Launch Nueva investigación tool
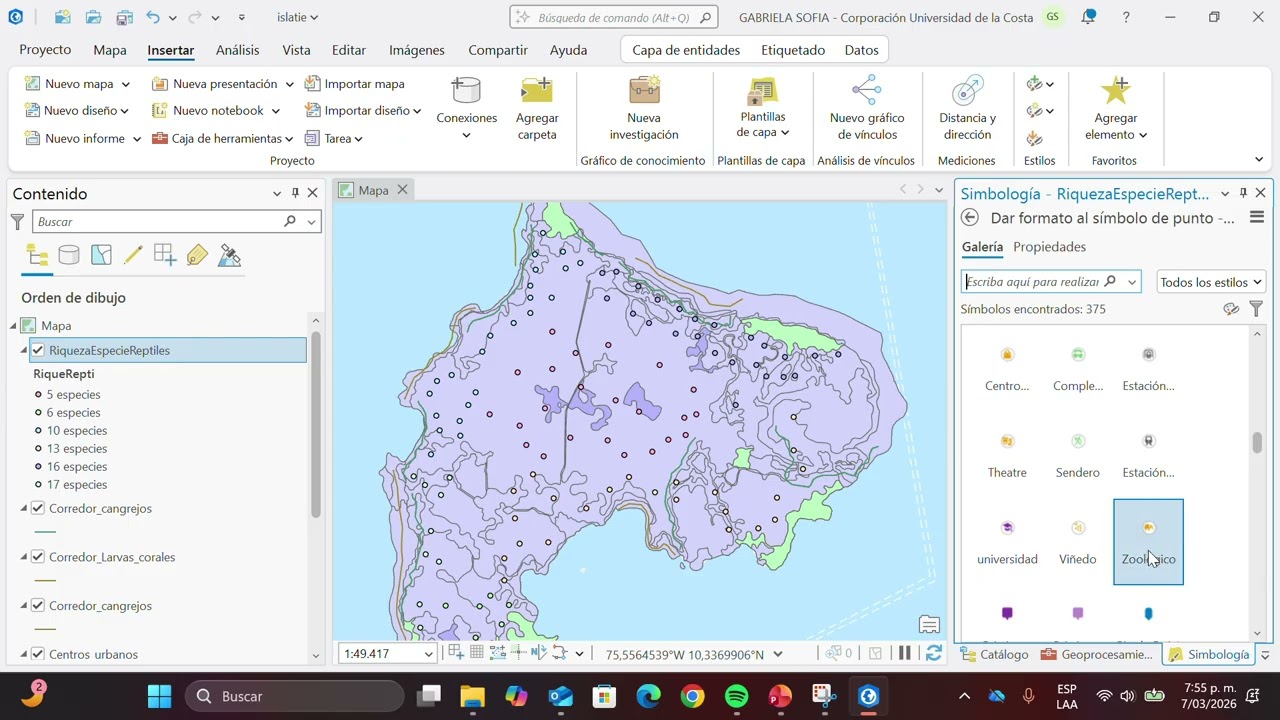 pos(644,109)
